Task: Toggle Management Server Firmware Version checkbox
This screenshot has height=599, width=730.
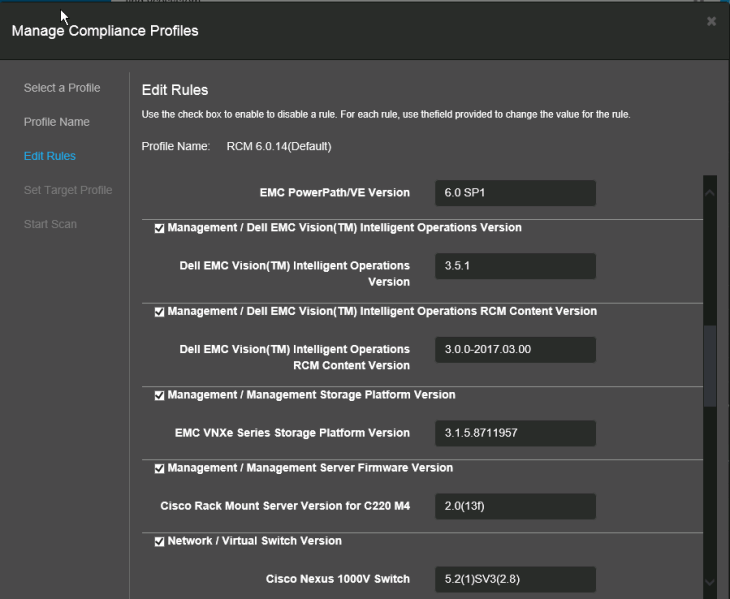Action: pos(160,468)
